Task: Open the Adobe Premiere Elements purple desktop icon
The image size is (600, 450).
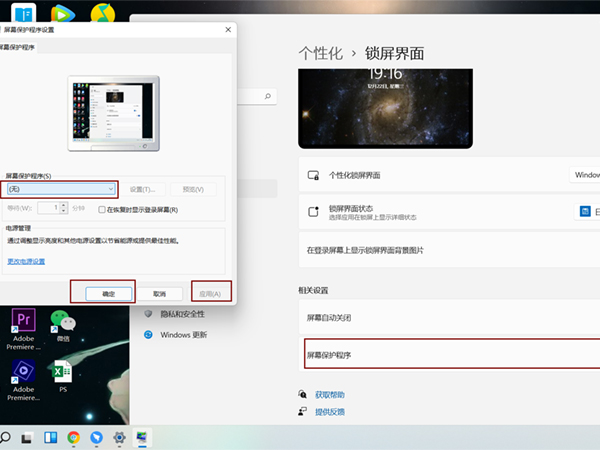Action: coord(23,380)
